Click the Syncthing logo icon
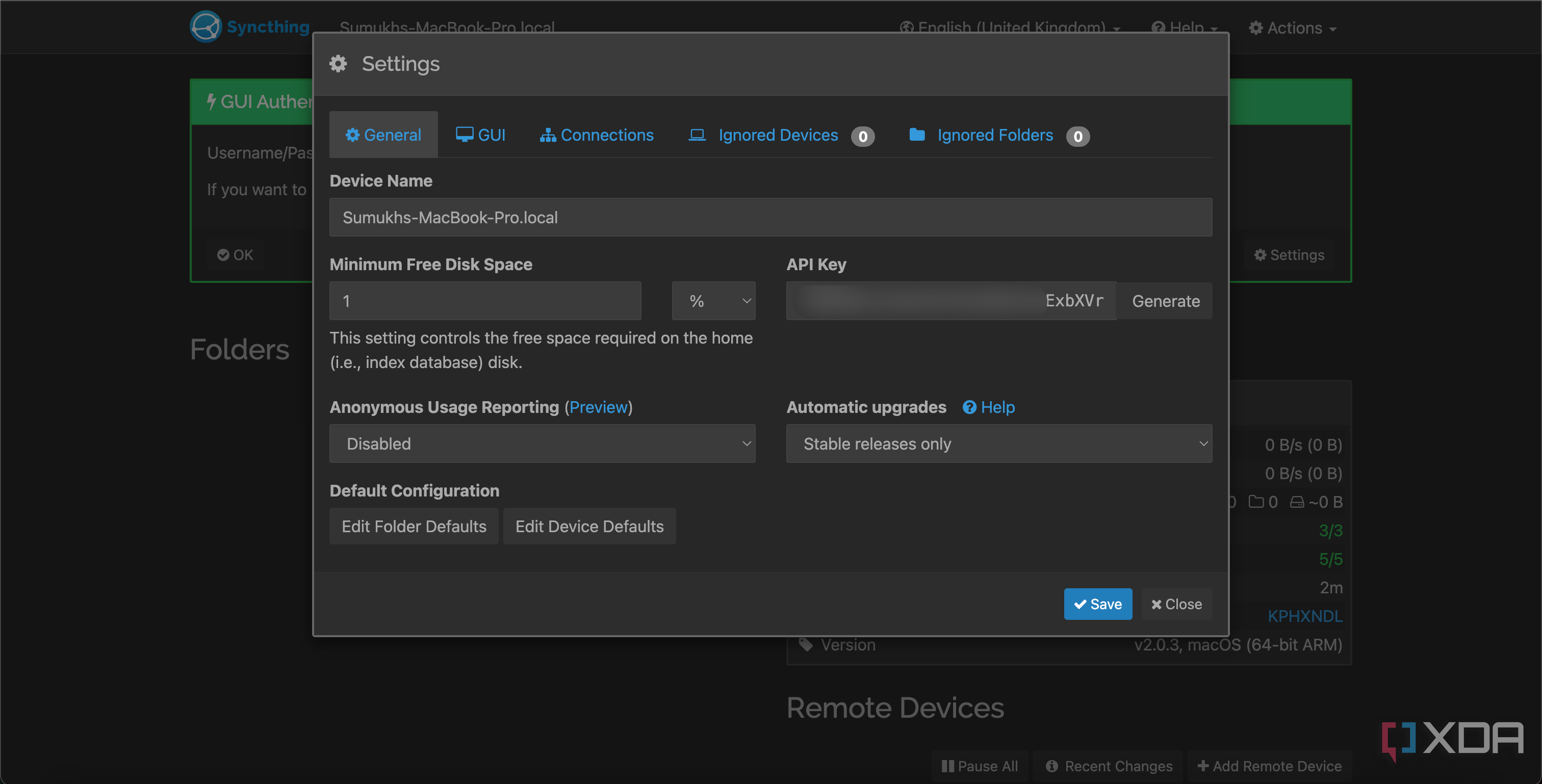 point(206,27)
